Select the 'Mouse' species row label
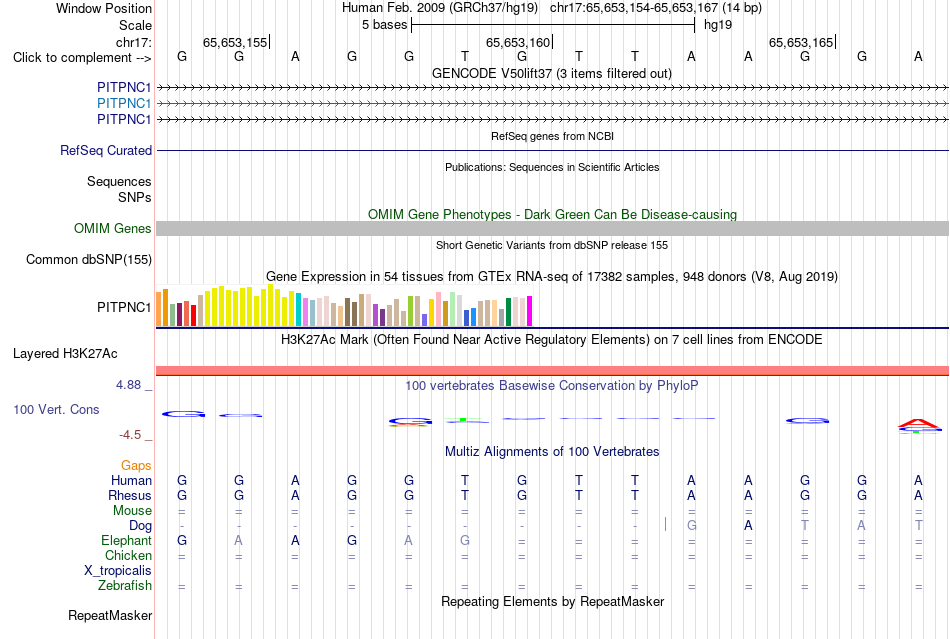This screenshot has height=639, width=950. (132, 511)
